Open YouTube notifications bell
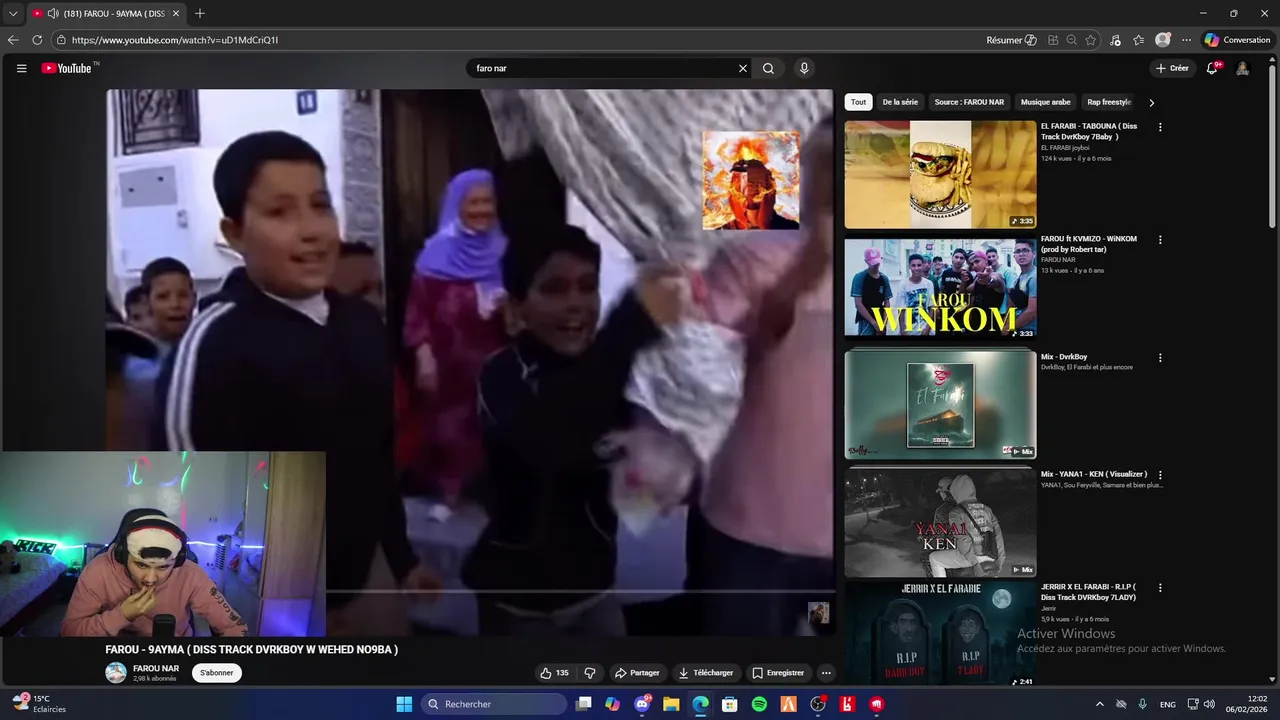1280x720 pixels. pyautogui.click(x=1212, y=68)
